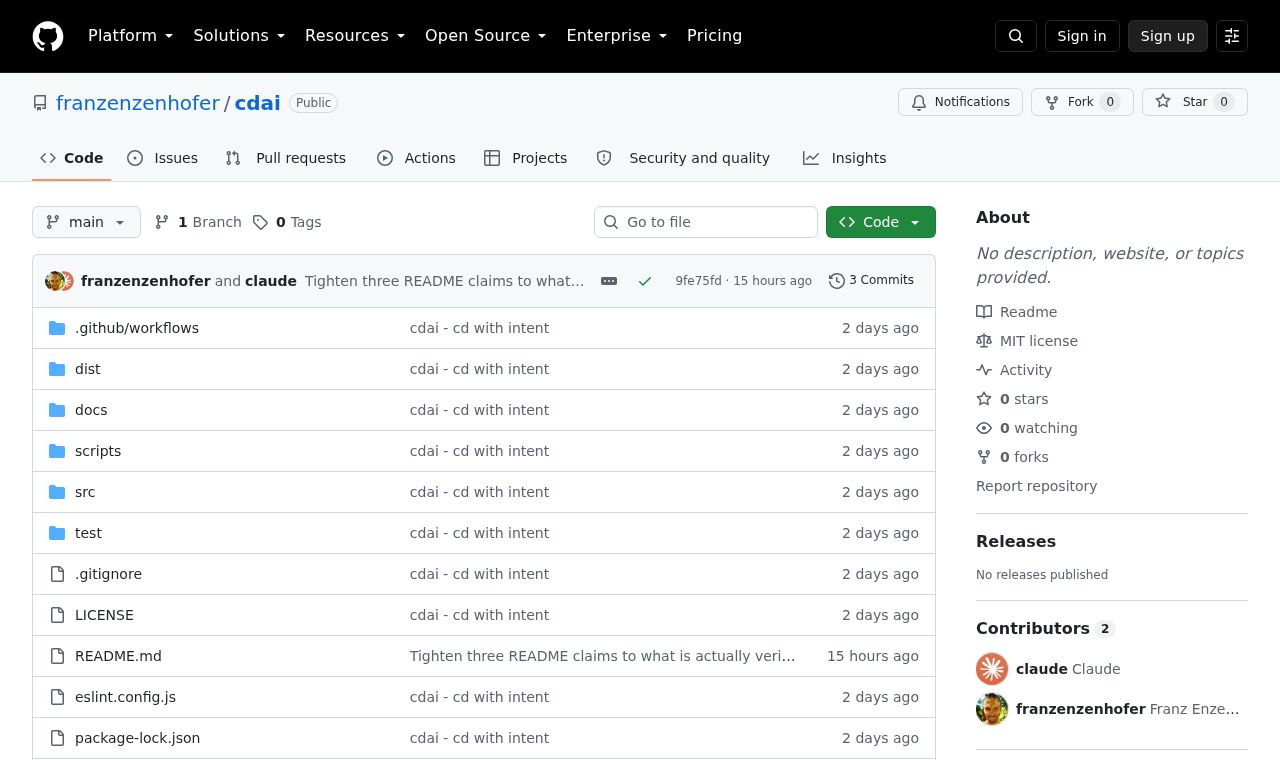View the 0 Tags link
This screenshot has width=1280, height=760.
[287, 222]
